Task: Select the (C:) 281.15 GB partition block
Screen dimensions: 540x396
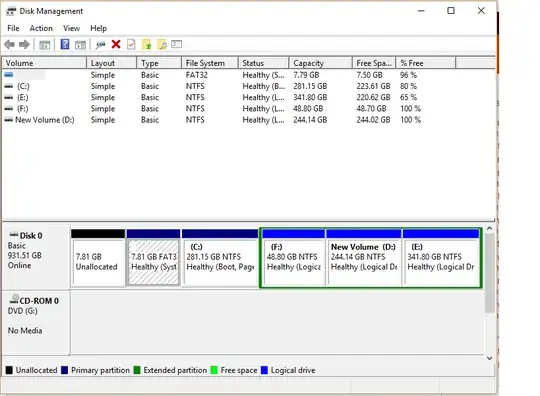Action: point(220,258)
